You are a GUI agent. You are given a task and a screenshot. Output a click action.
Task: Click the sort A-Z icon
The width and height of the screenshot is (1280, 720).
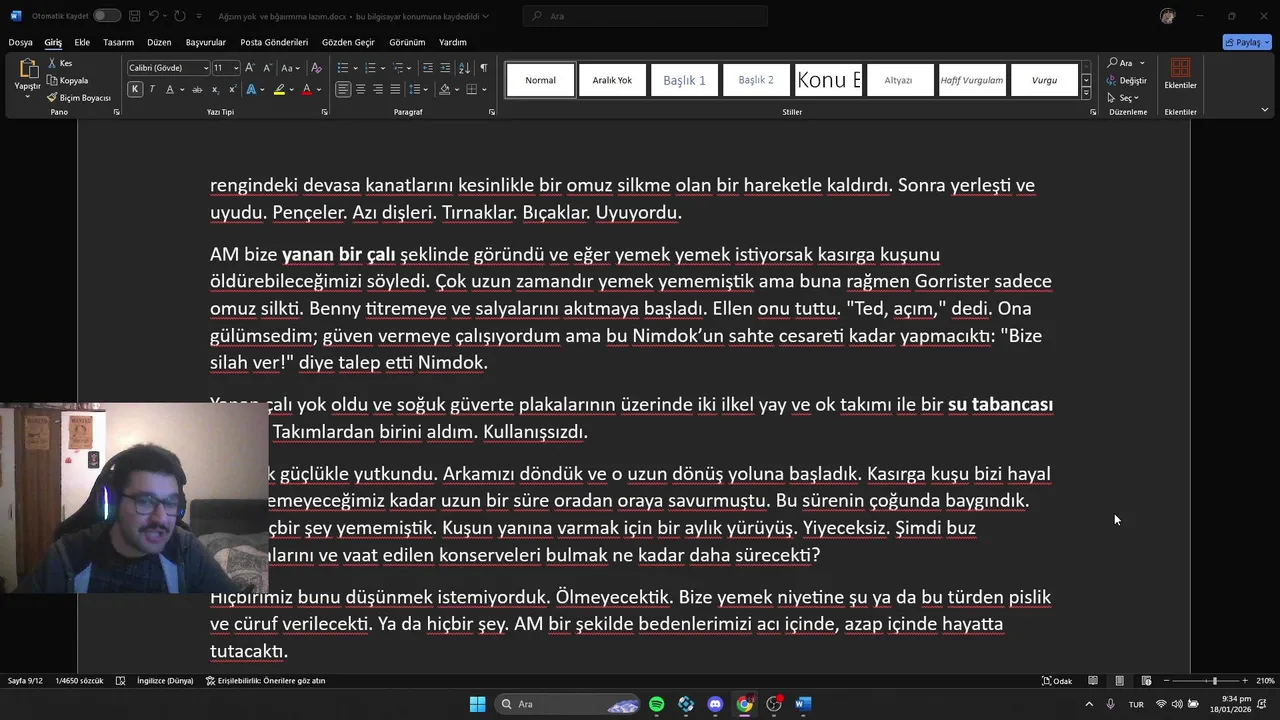[x=464, y=68]
